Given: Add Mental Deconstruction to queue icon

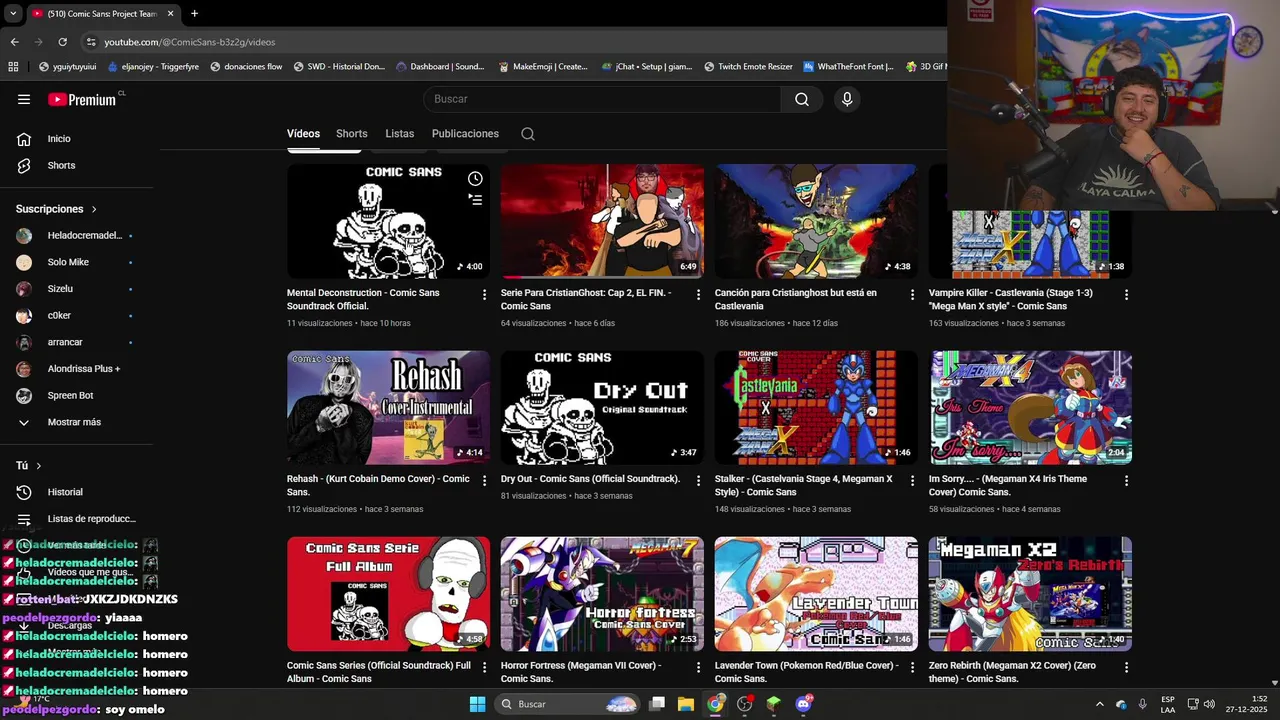Looking at the screenshot, I should click(475, 199).
